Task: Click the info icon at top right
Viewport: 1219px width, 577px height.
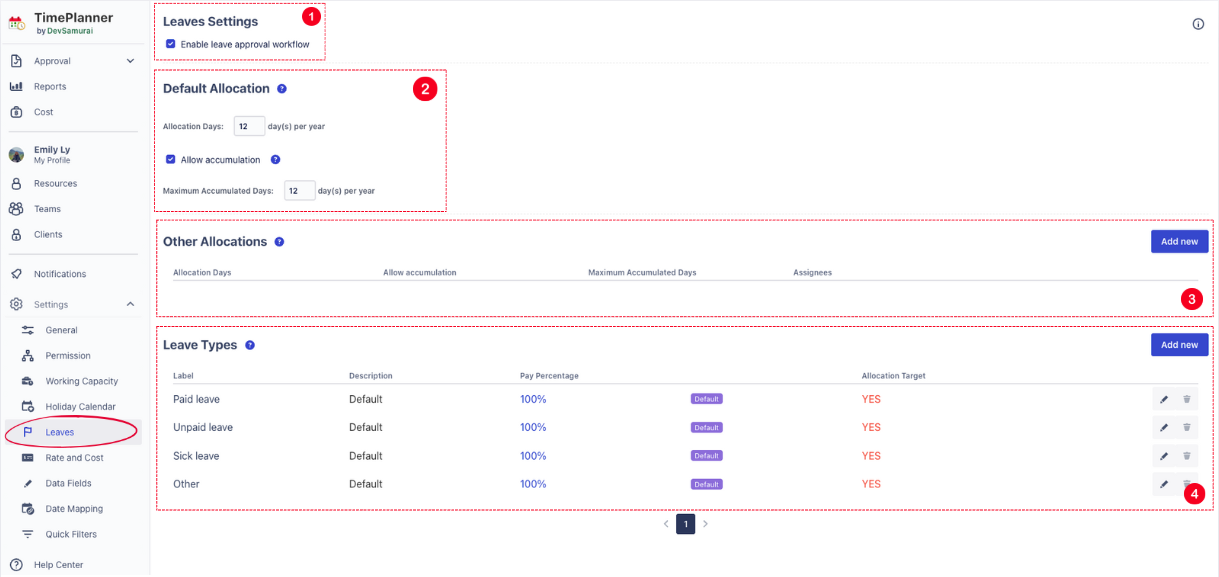Action: click(1198, 24)
